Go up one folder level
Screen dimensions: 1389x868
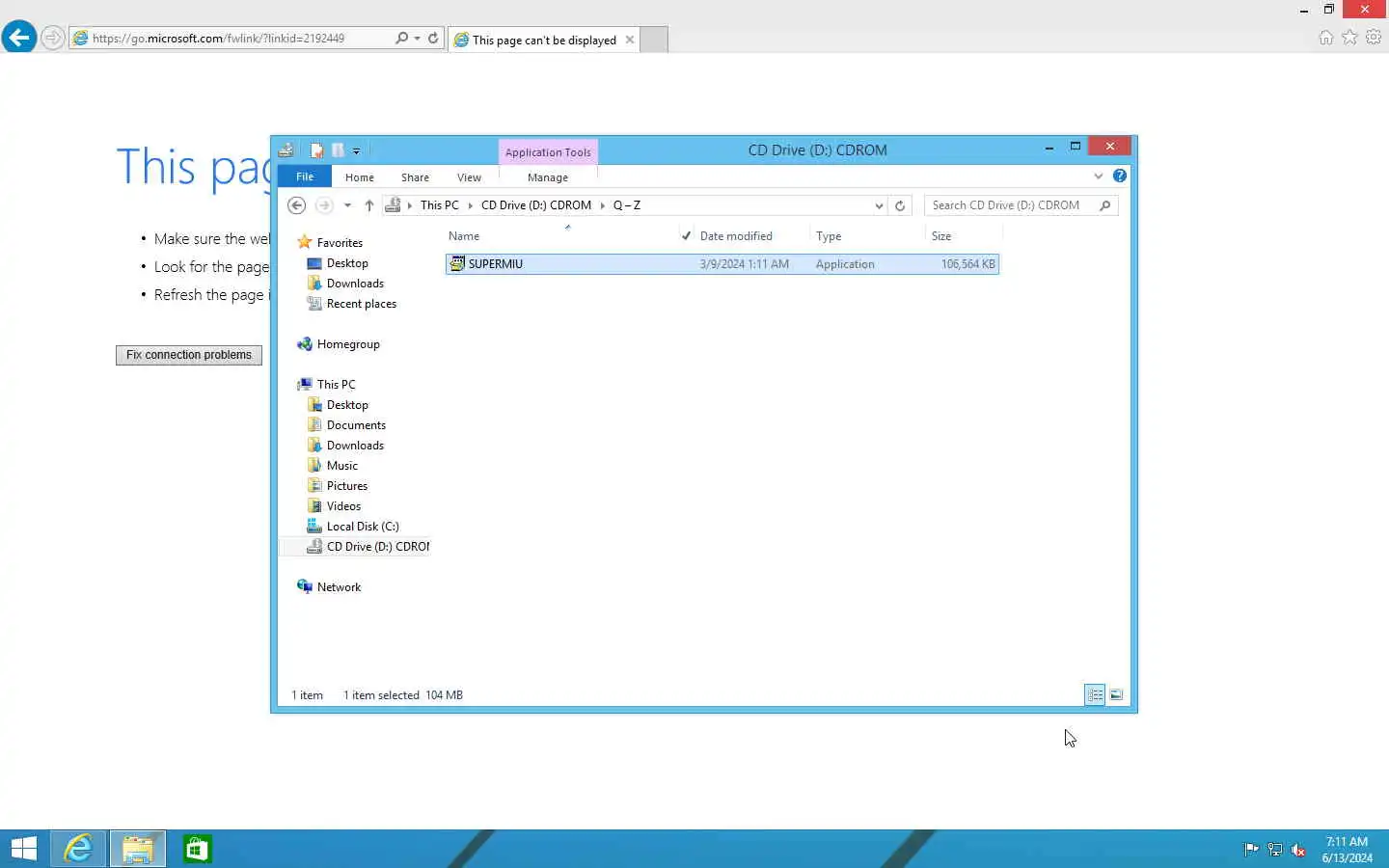pos(369,205)
